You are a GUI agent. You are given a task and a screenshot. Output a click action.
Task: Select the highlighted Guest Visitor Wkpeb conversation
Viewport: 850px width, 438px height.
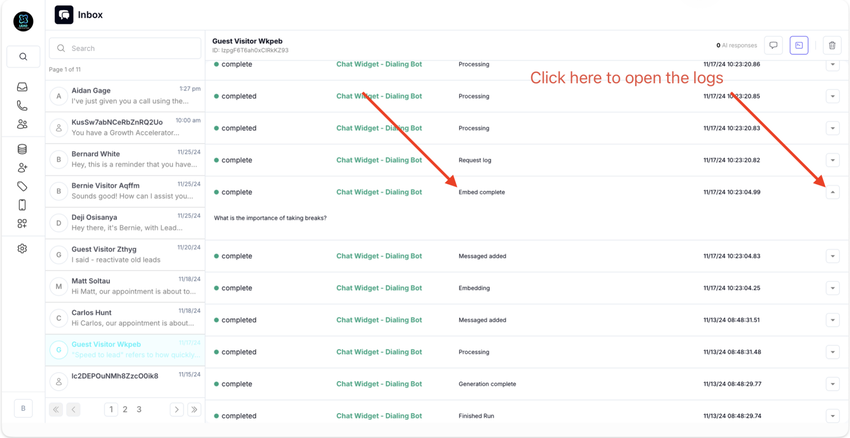[125, 350]
